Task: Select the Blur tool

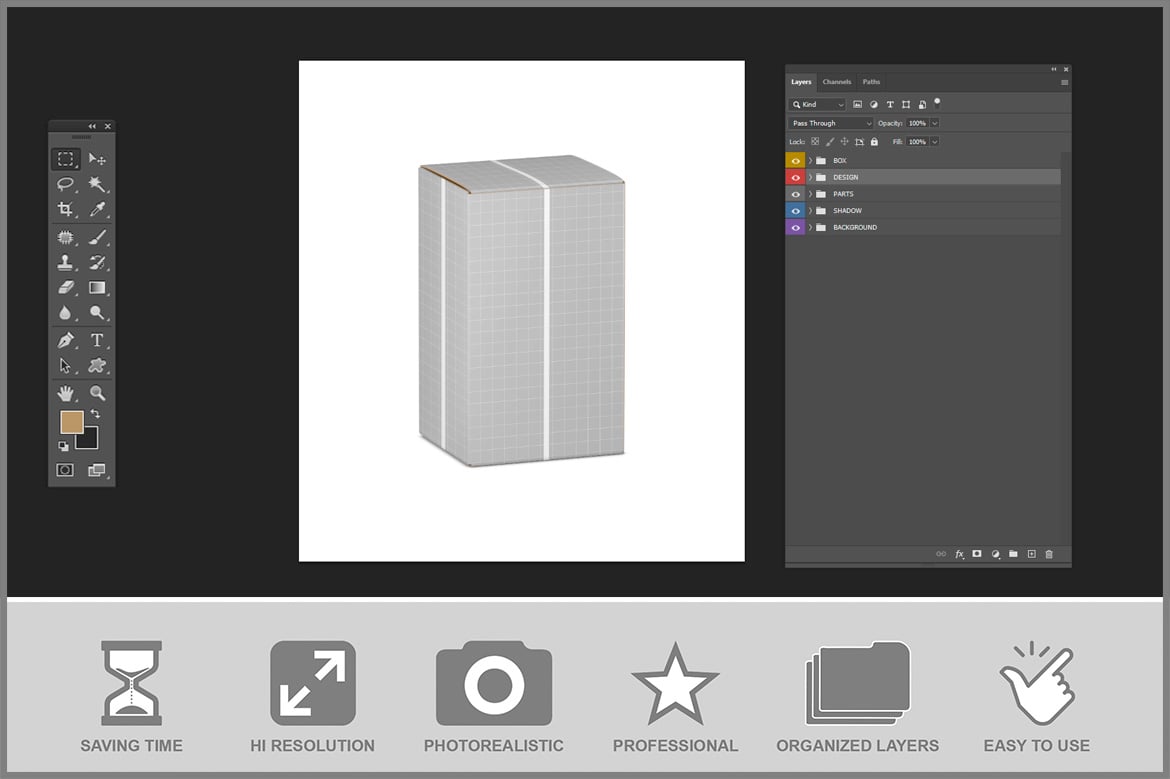Action: coord(66,313)
